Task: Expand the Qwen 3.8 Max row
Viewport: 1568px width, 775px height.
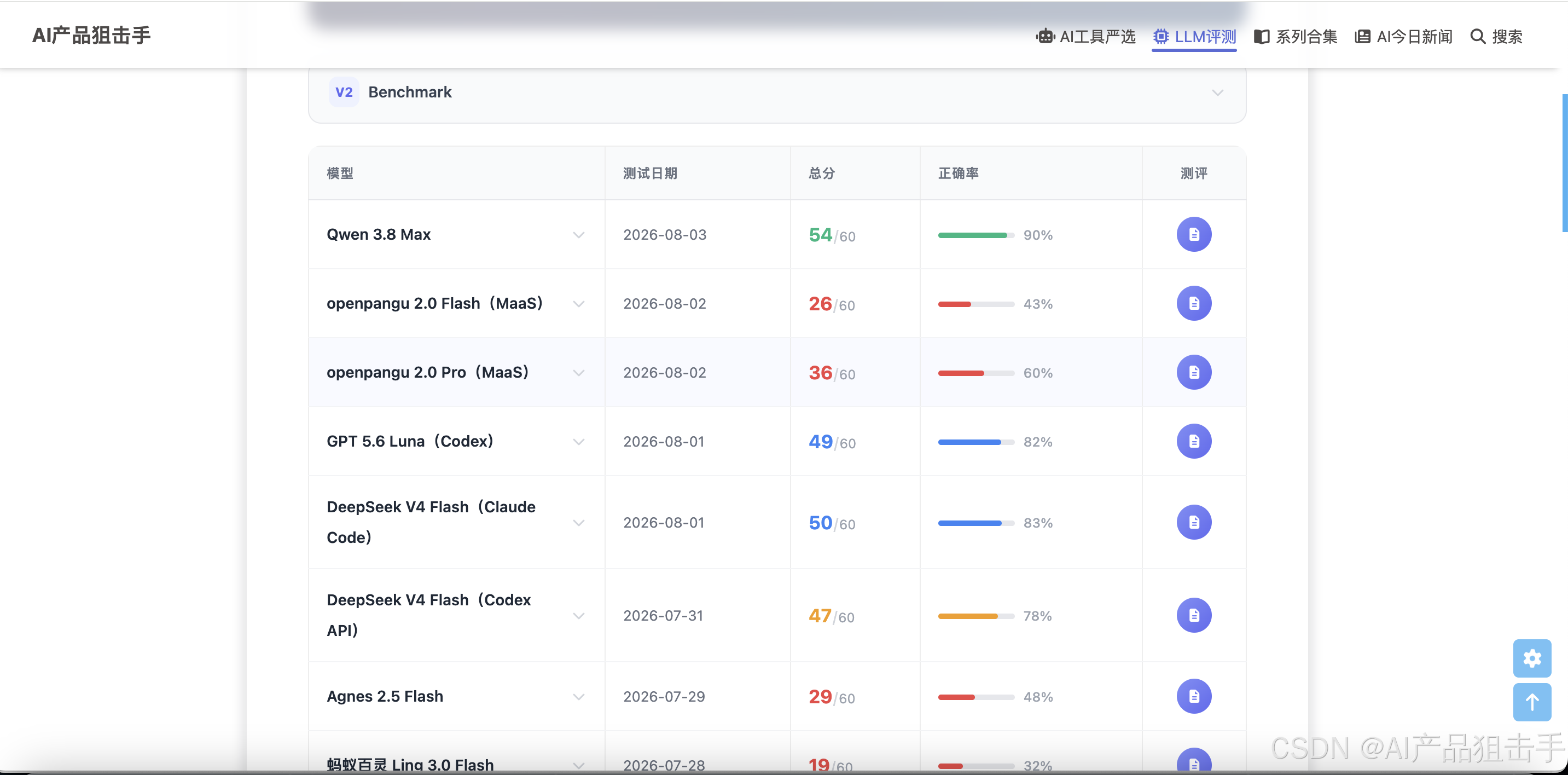Action: tap(578, 235)
